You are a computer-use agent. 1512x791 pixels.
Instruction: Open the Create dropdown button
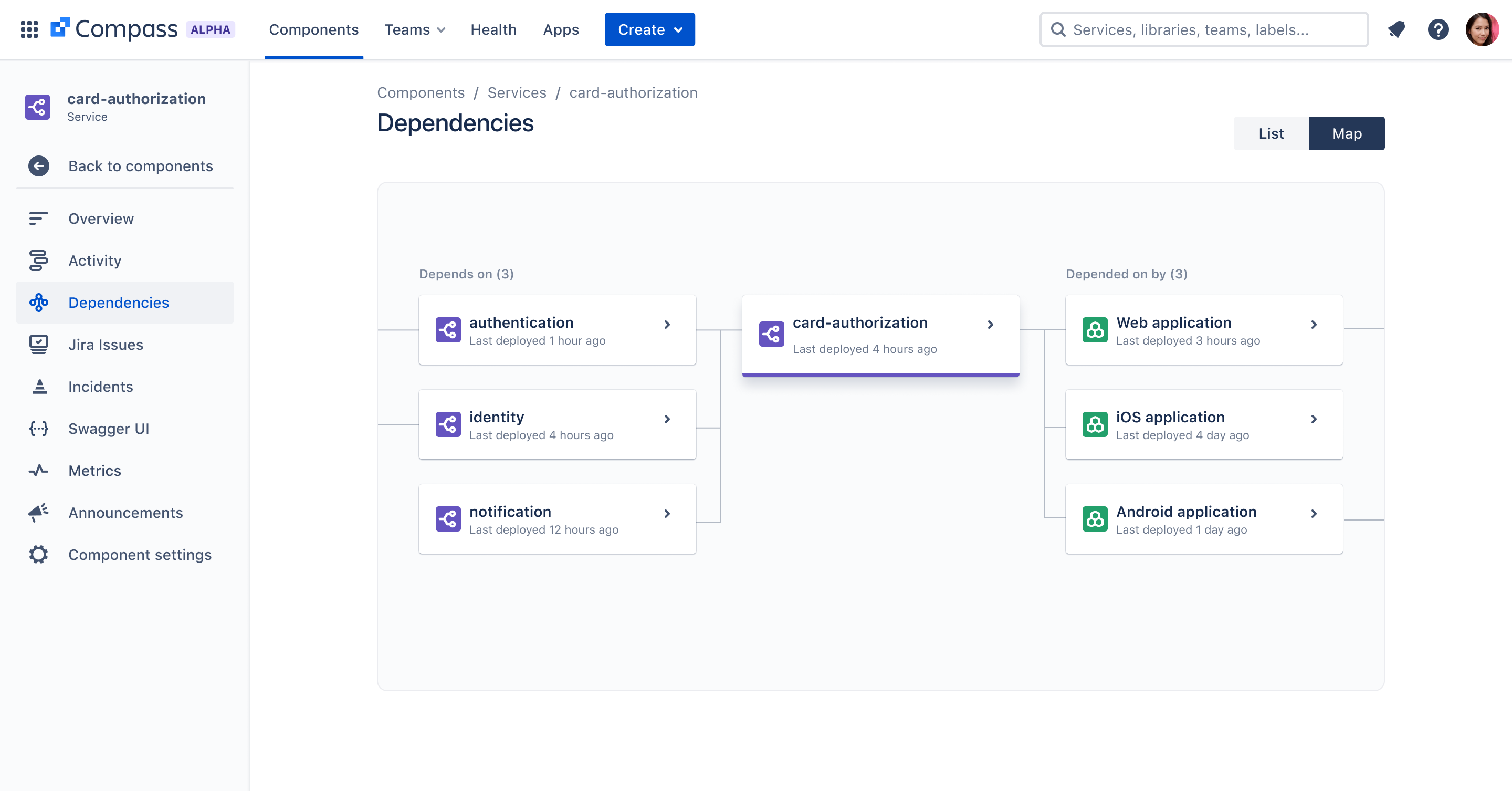tap(649, 29)
